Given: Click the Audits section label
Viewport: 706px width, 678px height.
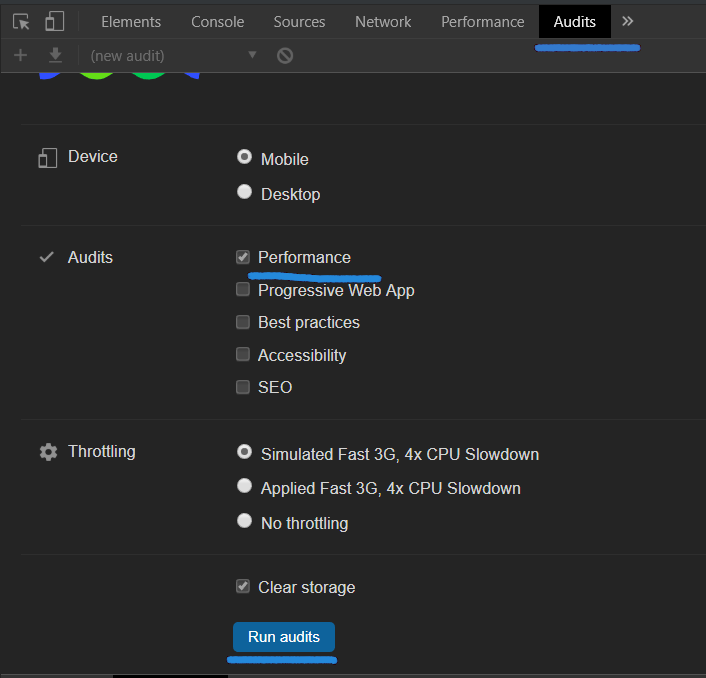Looking at the screenshot, I should 90,258.
